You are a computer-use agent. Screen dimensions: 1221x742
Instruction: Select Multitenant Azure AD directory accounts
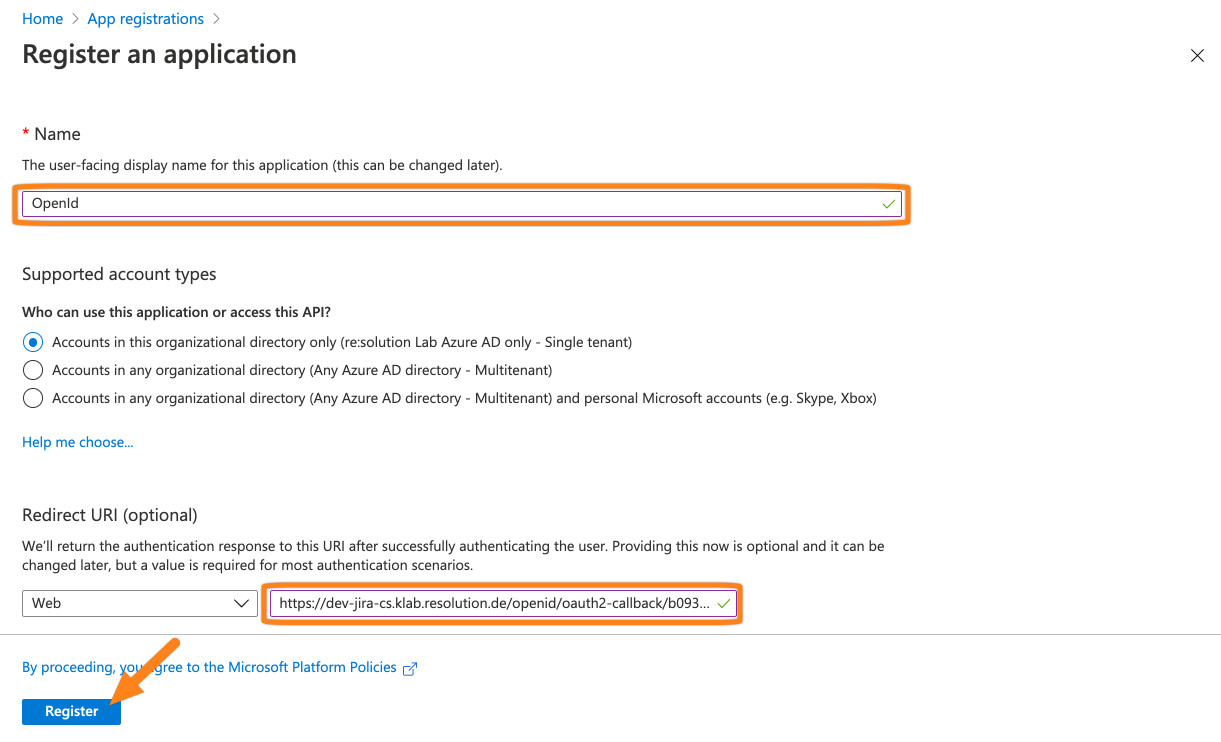33,369
